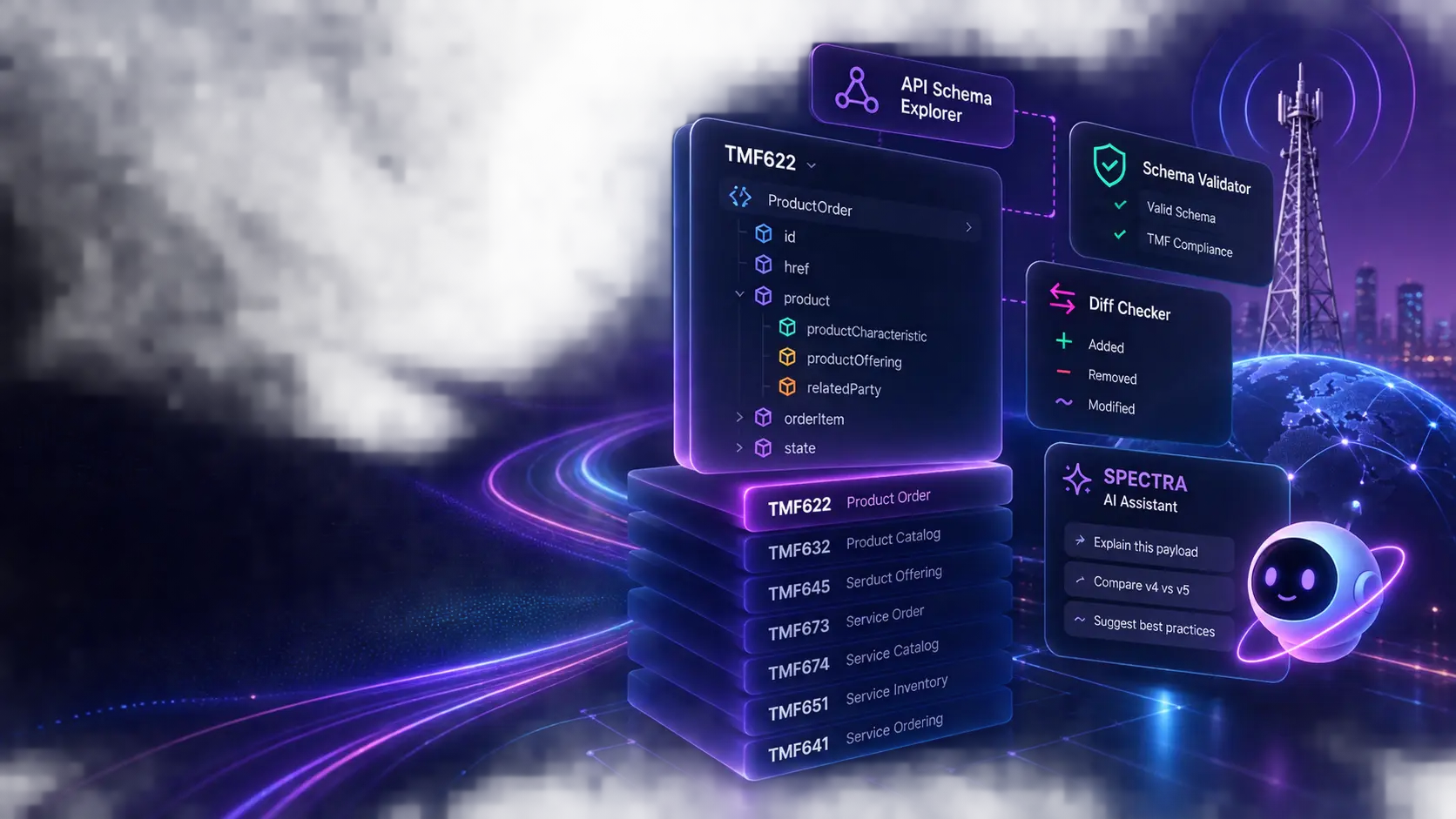This screenshot has width=1456, height=819.
Task: Click the href tree label
Action: pyautogui.click(x=796, y=267)
